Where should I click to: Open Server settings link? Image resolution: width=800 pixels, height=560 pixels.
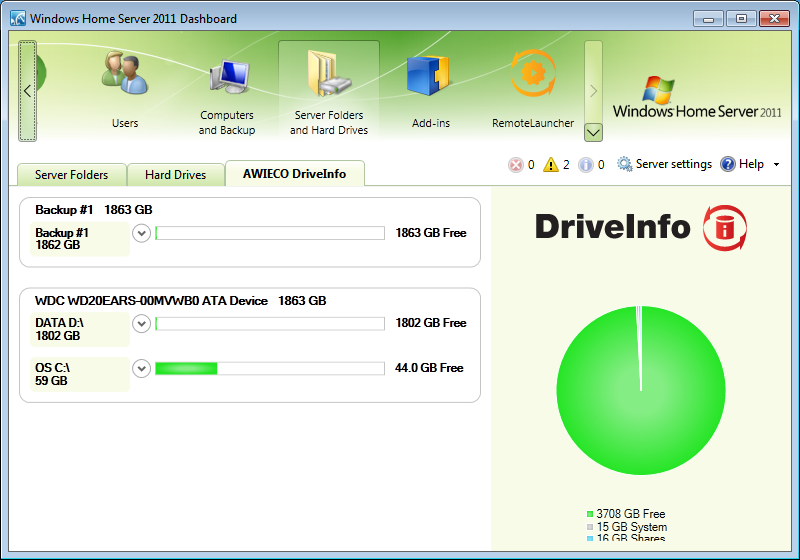click(673, 164)
